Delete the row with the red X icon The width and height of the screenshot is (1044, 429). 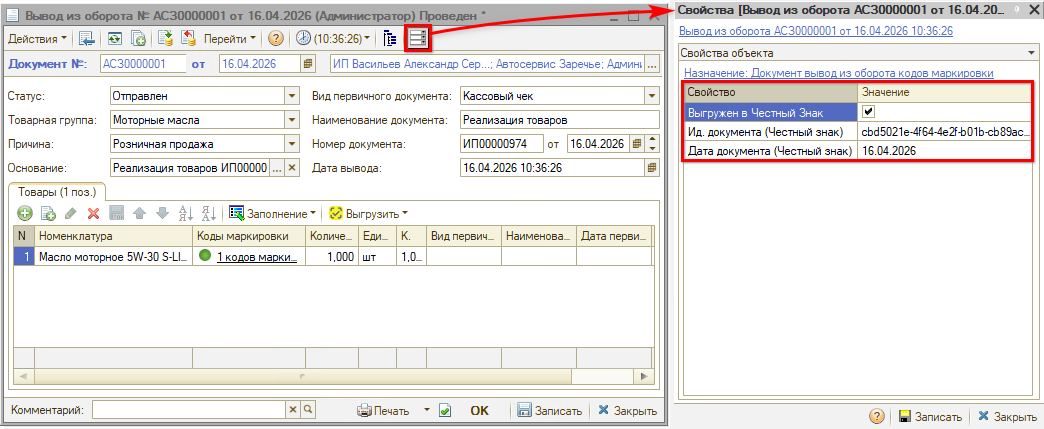93,213
